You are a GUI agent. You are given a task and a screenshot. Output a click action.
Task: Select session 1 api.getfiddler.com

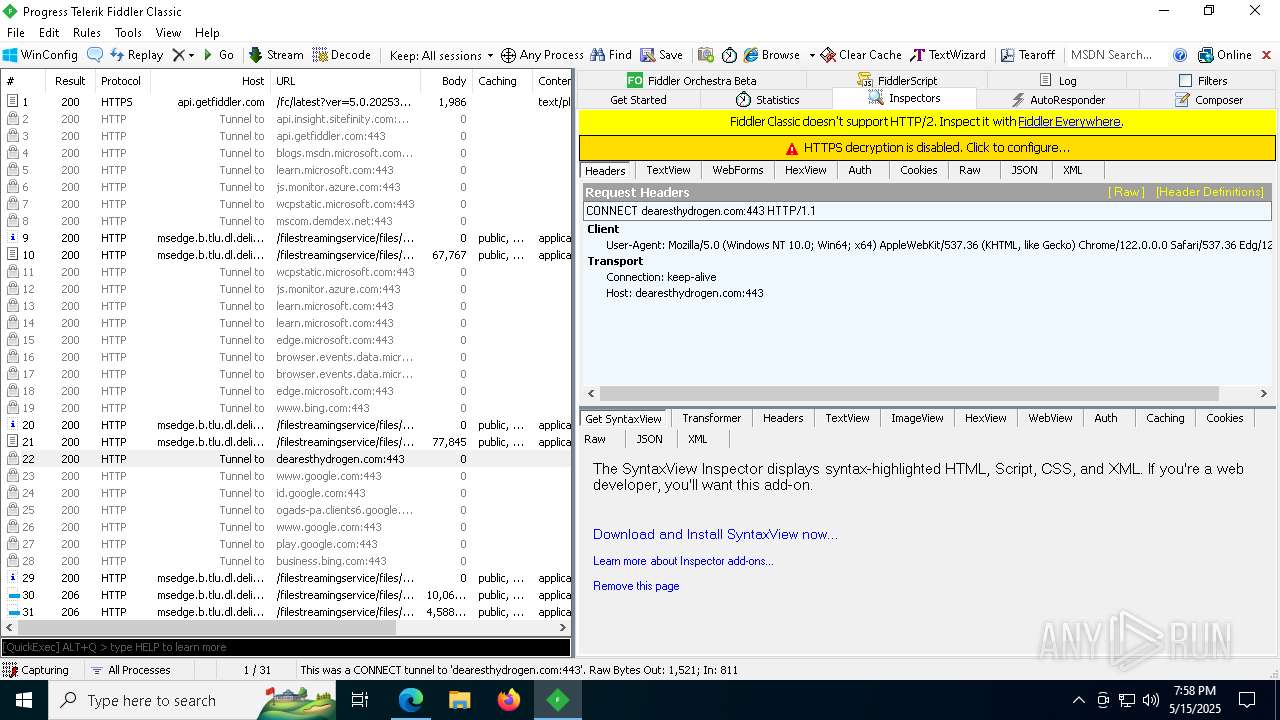pyautogui.click(x=286, y=102)
